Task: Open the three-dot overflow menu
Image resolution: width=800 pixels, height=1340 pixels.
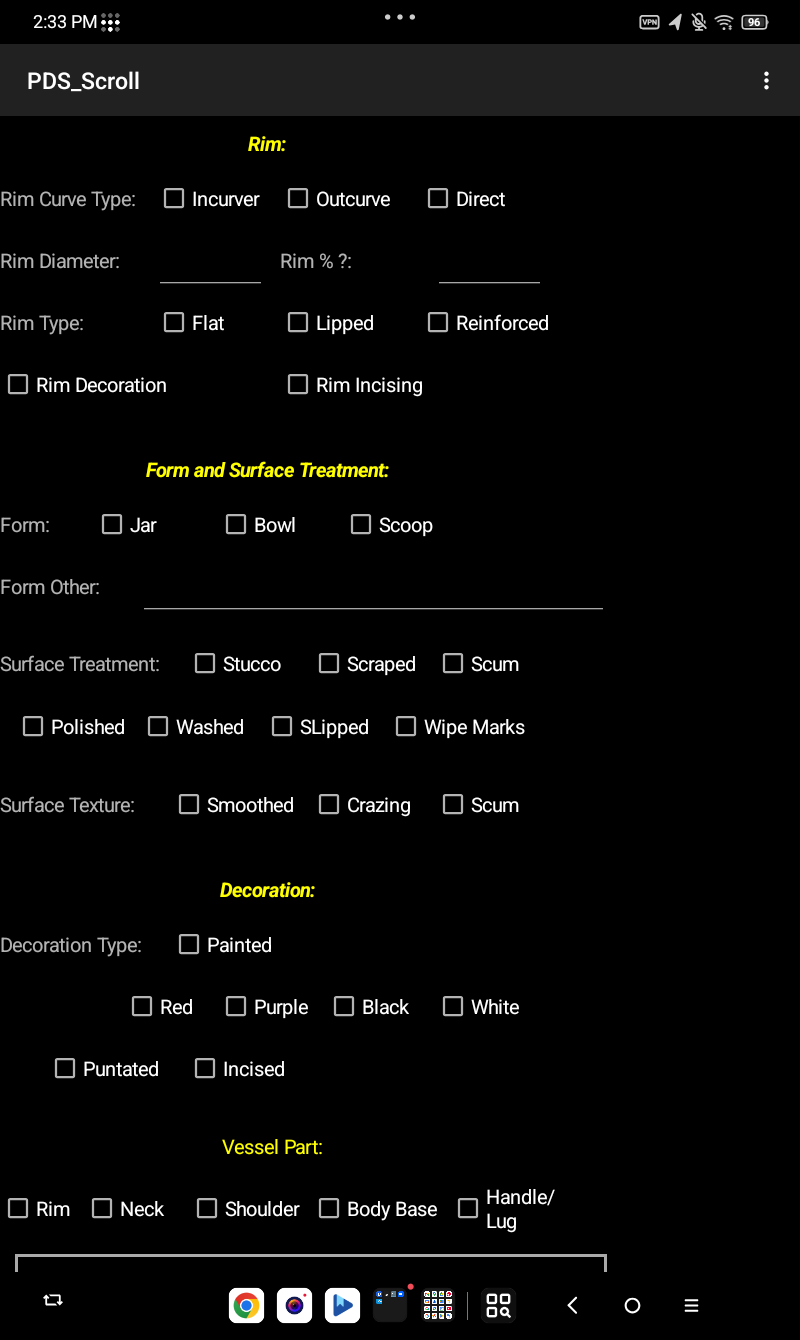Action: pos(766,81)
